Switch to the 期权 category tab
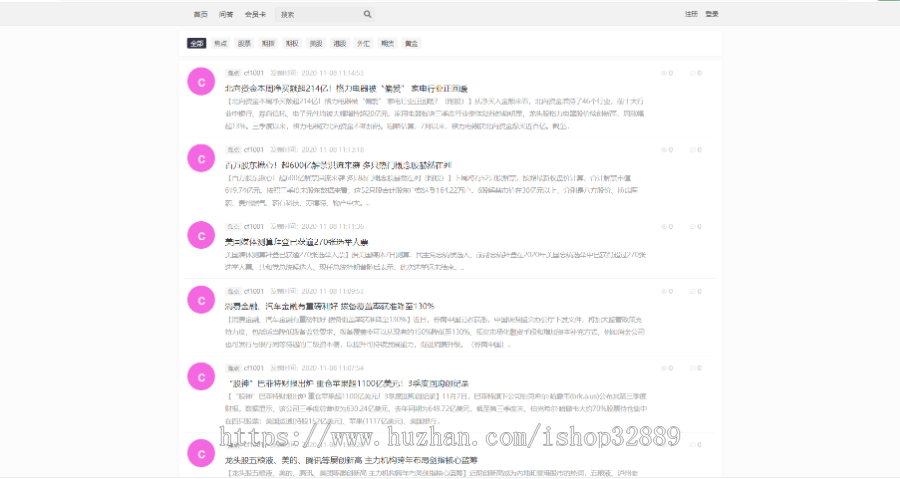This screenshot has height=479, width=900. pos(292,43)
